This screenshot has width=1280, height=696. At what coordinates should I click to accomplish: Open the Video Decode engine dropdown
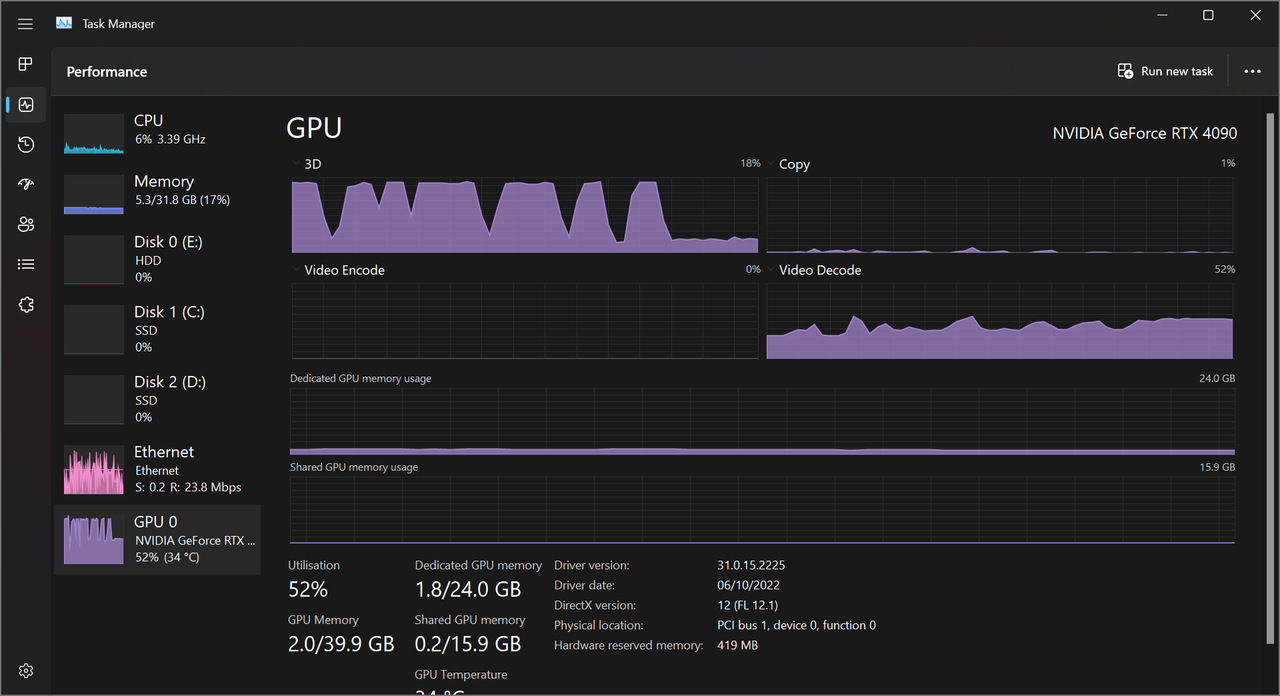[x=814, y=270]
